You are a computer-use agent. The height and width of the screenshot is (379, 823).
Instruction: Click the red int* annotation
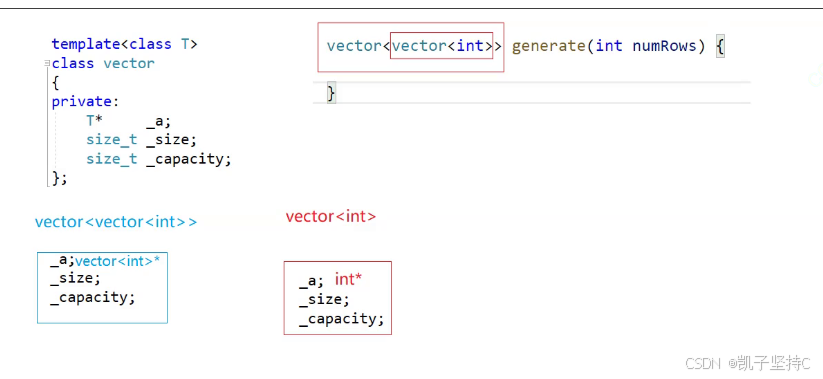[349, 280]
